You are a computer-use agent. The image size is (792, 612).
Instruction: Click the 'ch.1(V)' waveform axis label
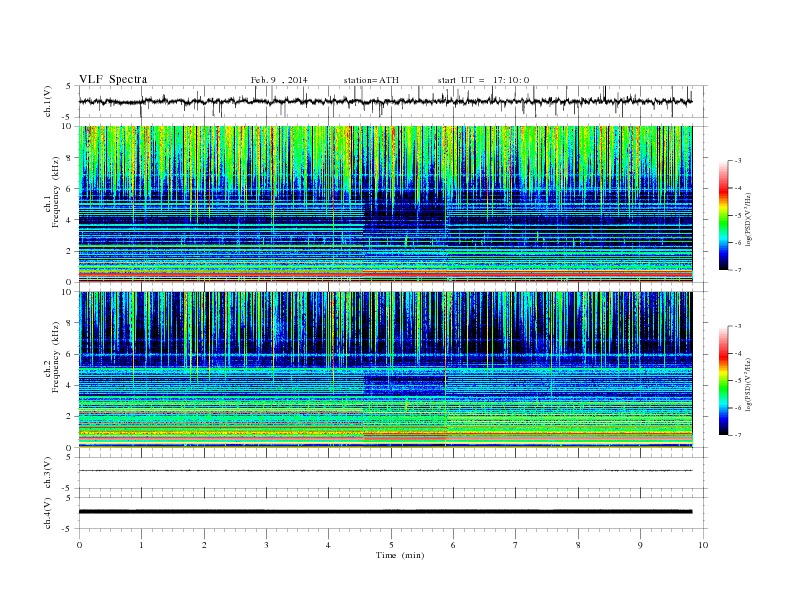[x=48, y=101]
